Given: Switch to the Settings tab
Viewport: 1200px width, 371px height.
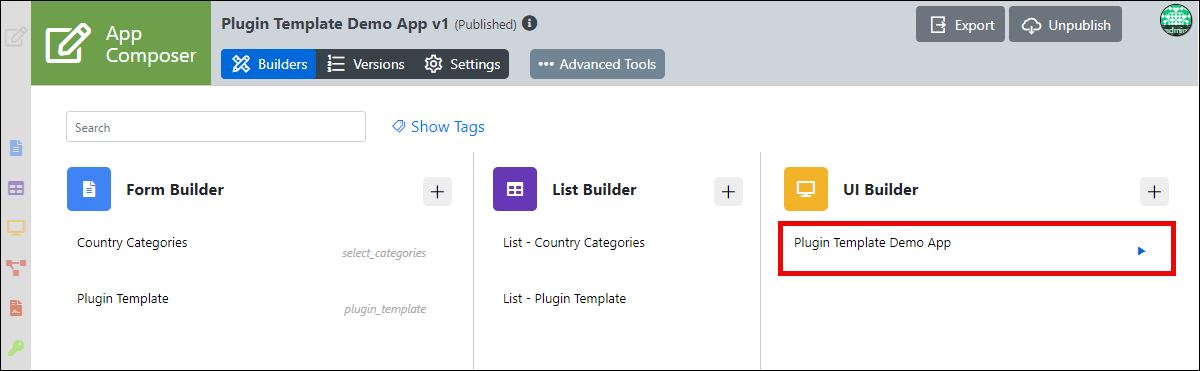Looking at the screenshot, I should tap(462, 64).
